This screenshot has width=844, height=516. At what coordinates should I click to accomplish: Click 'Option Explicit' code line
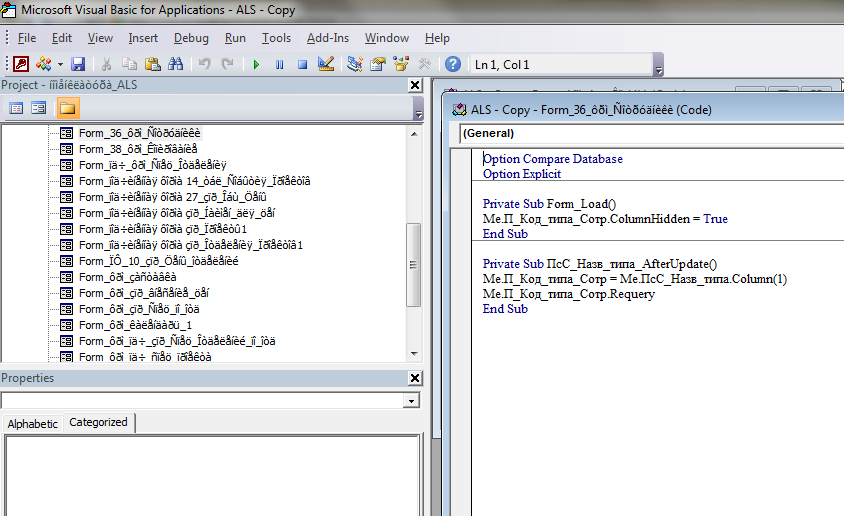(x=522, y=174)
